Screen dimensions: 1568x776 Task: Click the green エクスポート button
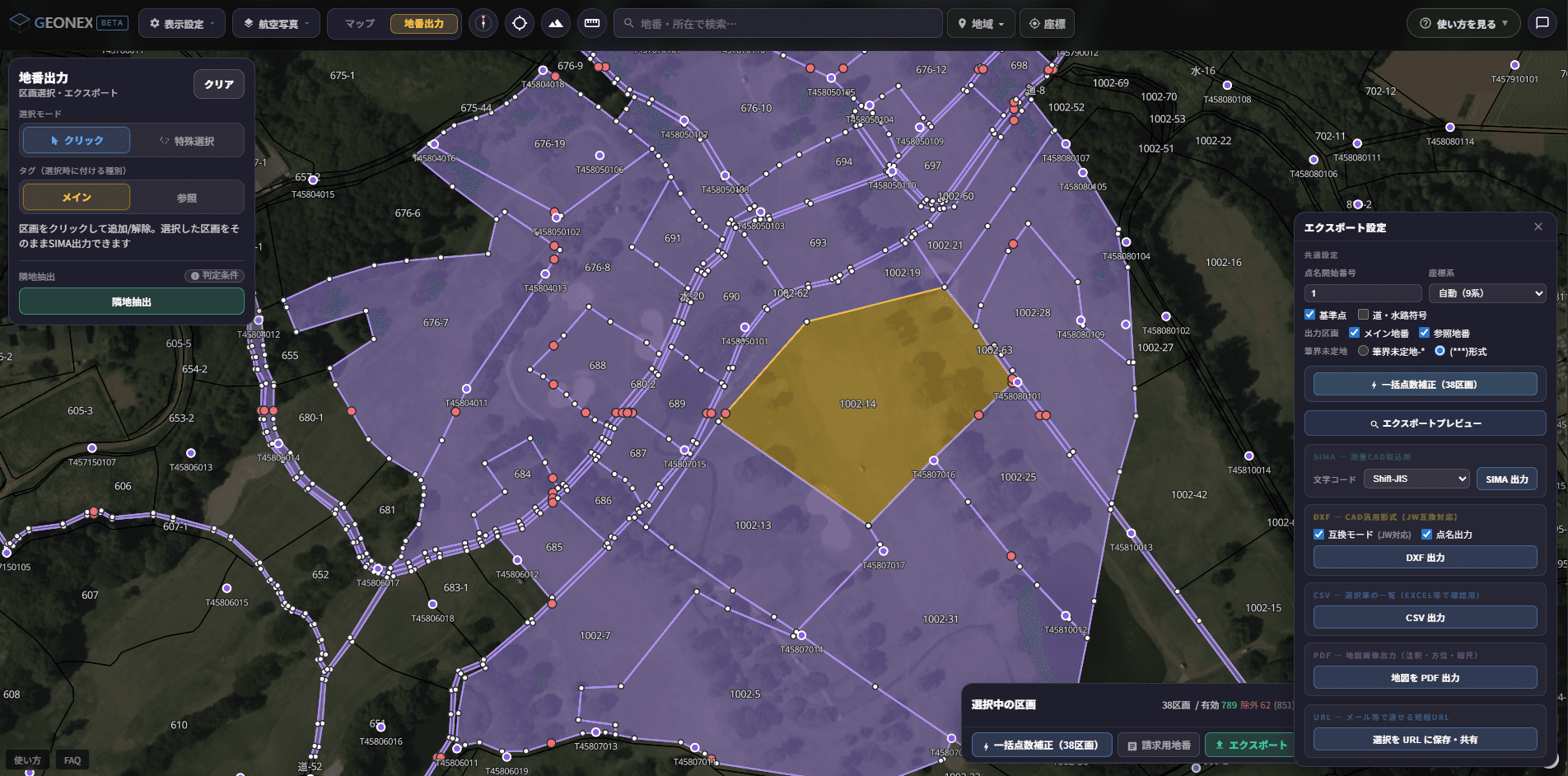(x=1250, y=746)
